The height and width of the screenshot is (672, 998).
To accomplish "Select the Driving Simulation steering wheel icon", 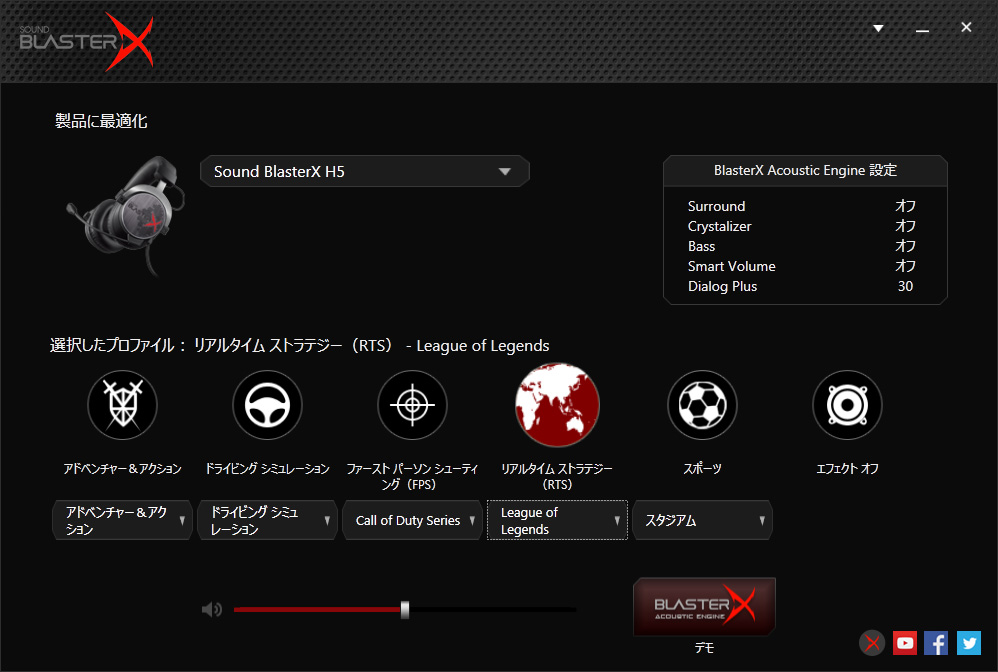I will (267, 405).
